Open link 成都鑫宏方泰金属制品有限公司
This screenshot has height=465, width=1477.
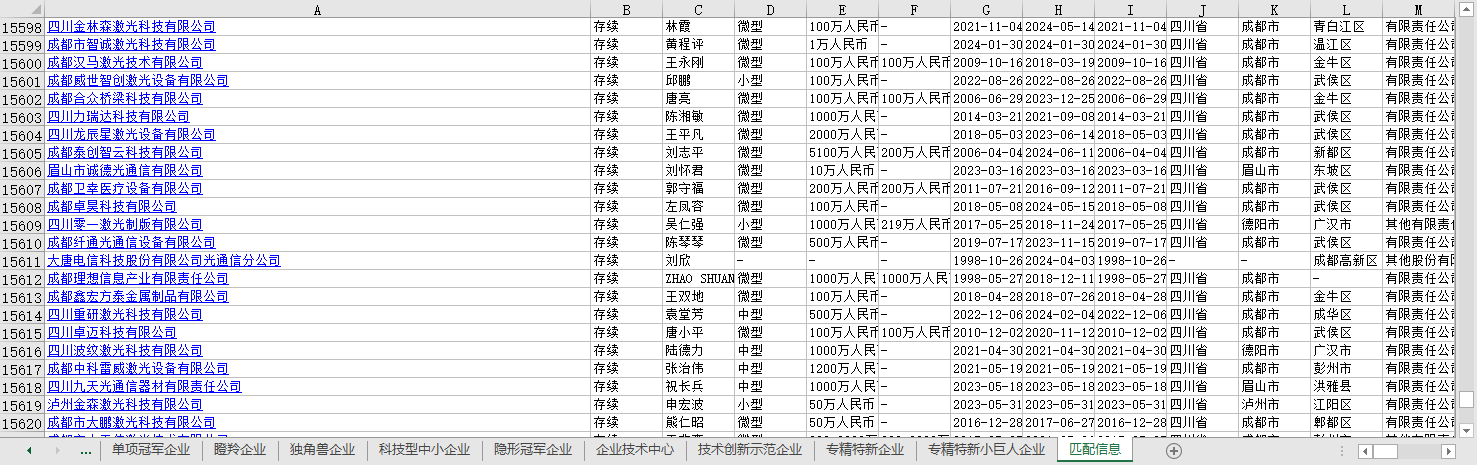(x=138, y=297)
